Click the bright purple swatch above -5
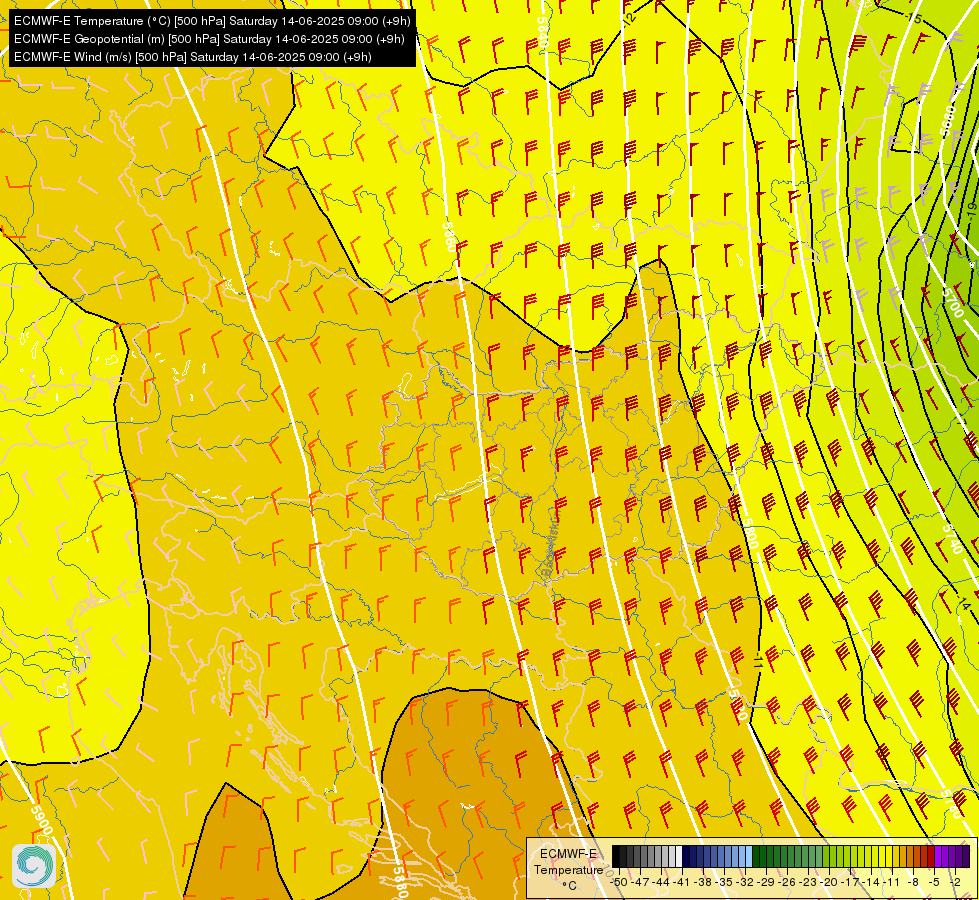 coord(938,856)
